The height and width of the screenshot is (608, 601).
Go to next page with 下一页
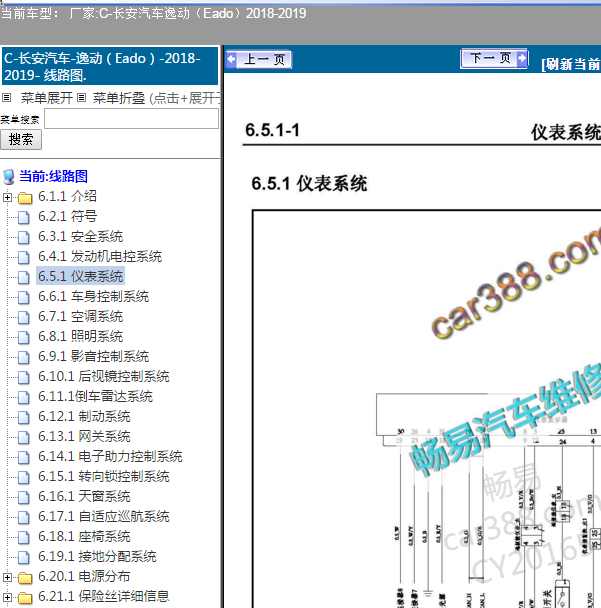point(494,59)
